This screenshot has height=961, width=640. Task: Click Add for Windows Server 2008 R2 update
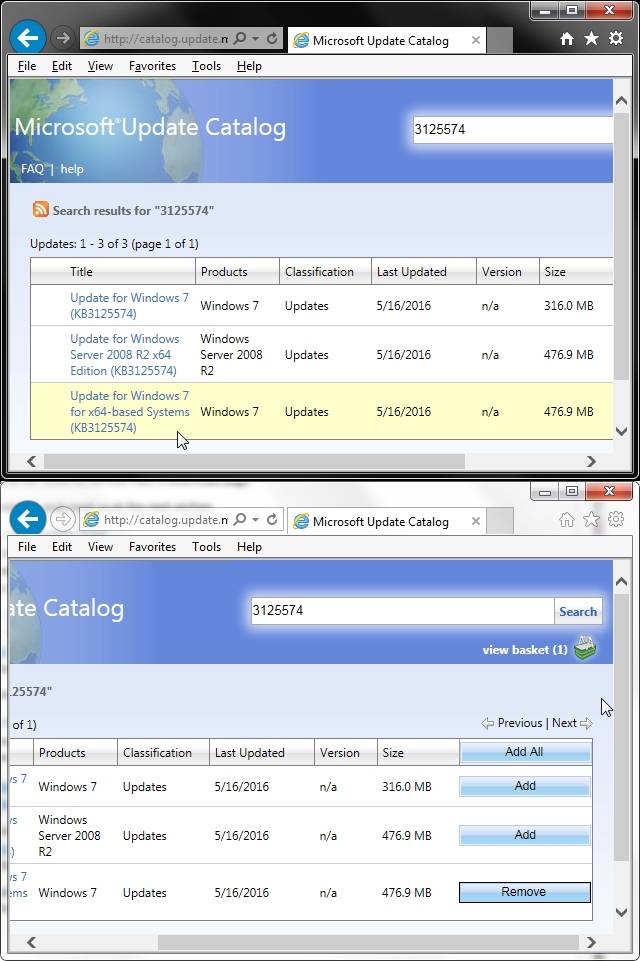[x=525, y=835]
